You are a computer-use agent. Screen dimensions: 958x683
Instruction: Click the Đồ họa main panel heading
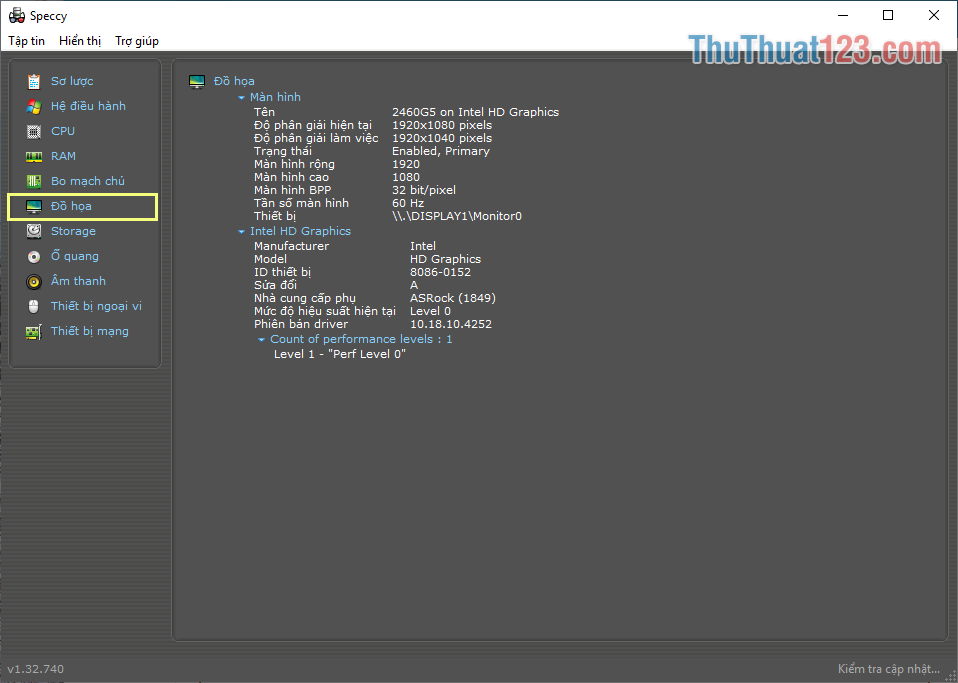click(234, 81)
